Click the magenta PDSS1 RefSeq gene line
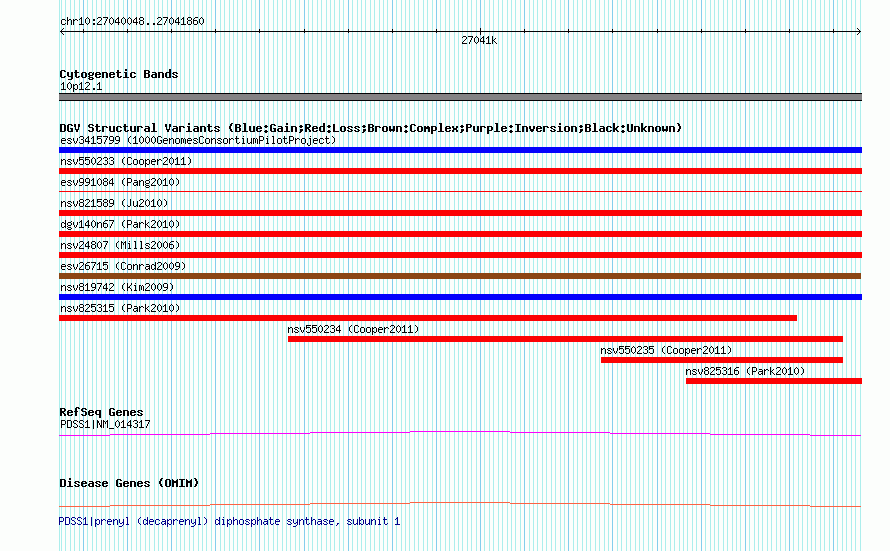890x551 pixels. (460, 434)
